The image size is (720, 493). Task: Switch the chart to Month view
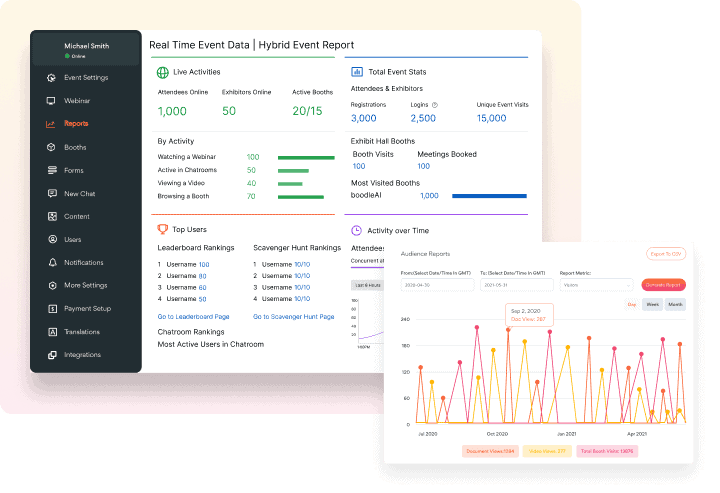pyautogui.click(x=676, y=304)
